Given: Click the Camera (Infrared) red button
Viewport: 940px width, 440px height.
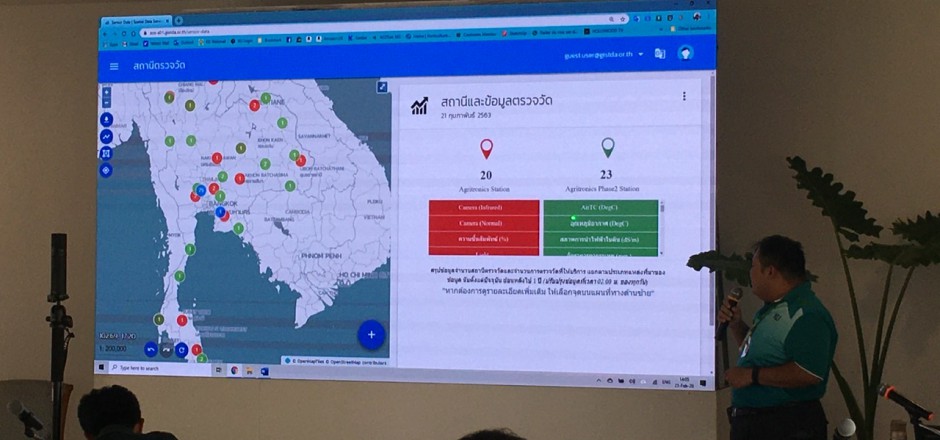Looking at the screenshot, I should tap(483, 207).
